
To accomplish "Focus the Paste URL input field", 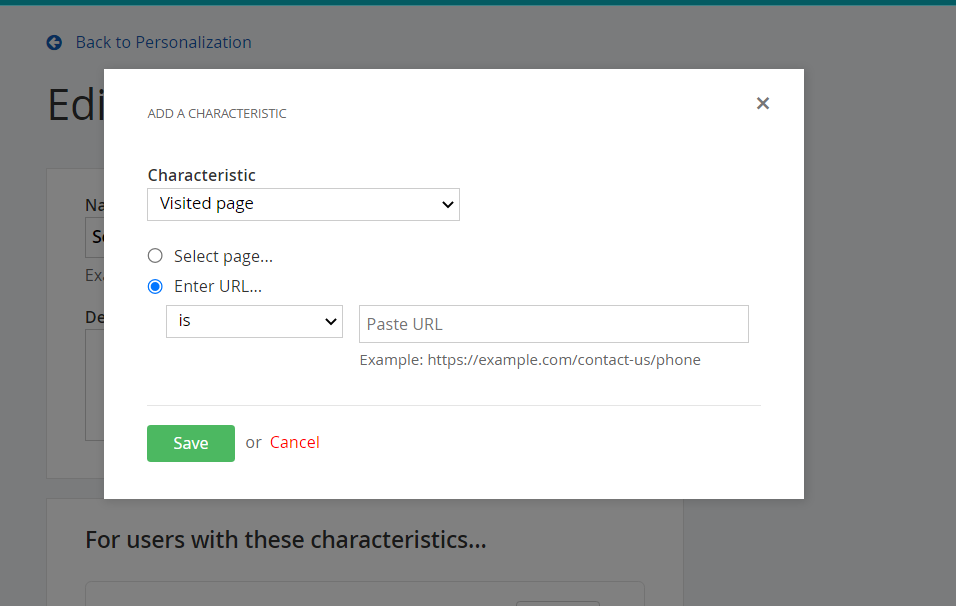I will point(554,324).
